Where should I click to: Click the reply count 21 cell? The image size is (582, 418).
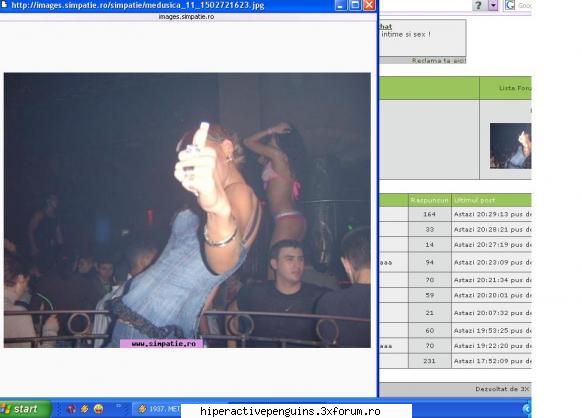coord(429,313)
